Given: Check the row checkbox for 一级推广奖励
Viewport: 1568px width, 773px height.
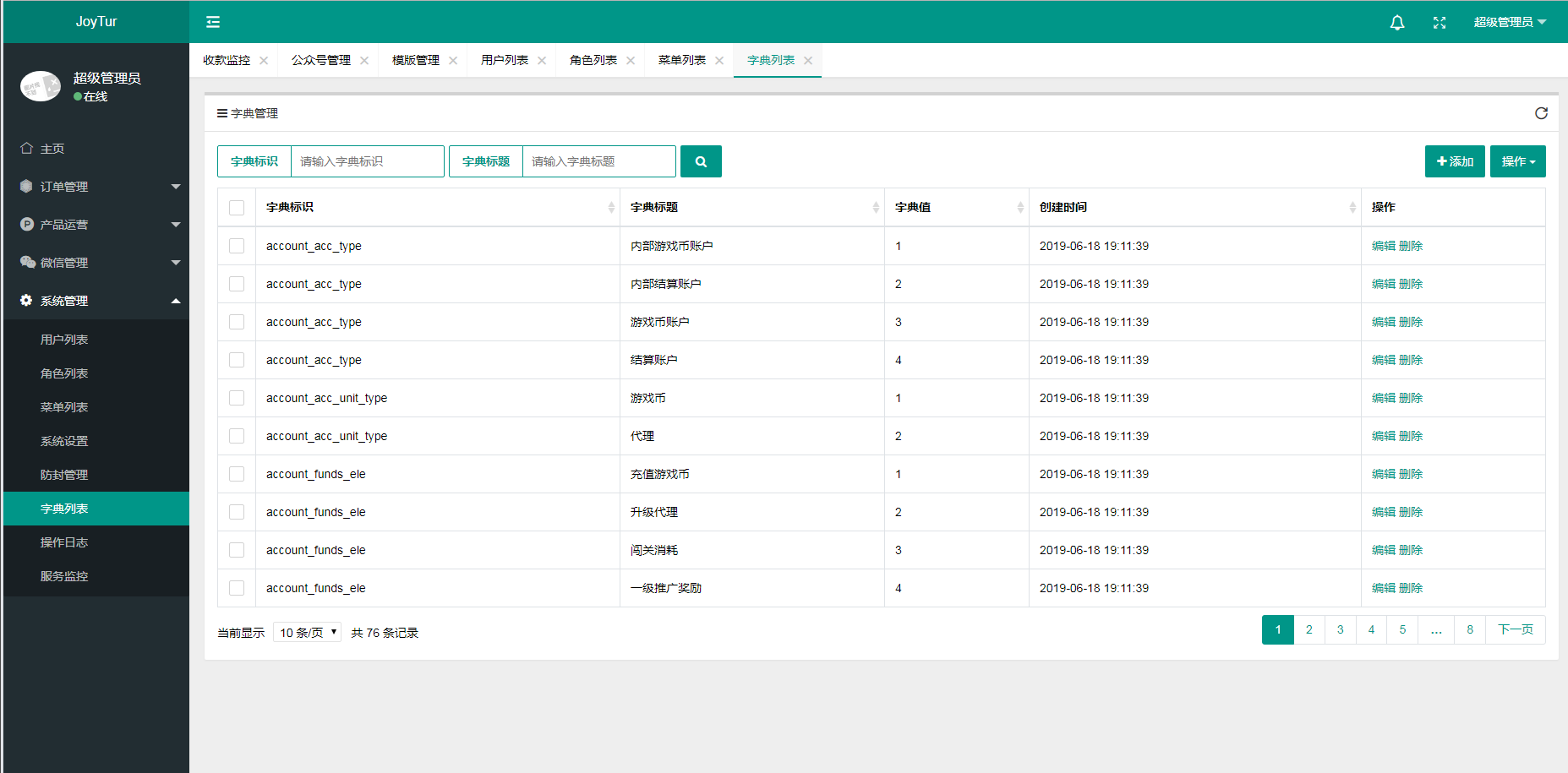Looking at the screenshot, I should [237, 588].
